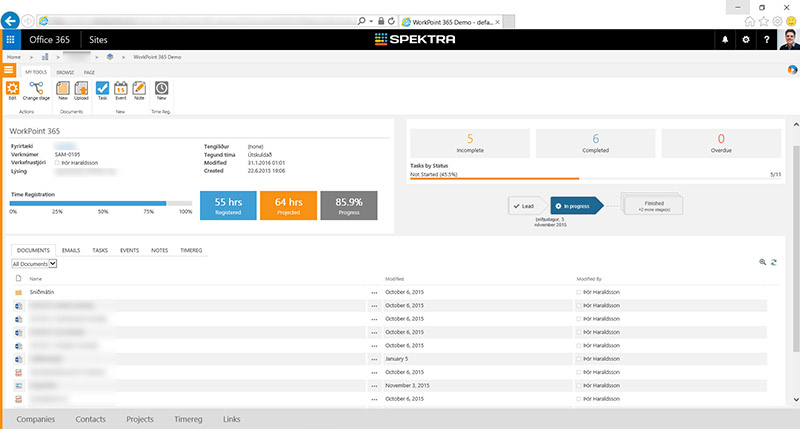Open the browser search dropdown arrow

(x=371, y=21)
